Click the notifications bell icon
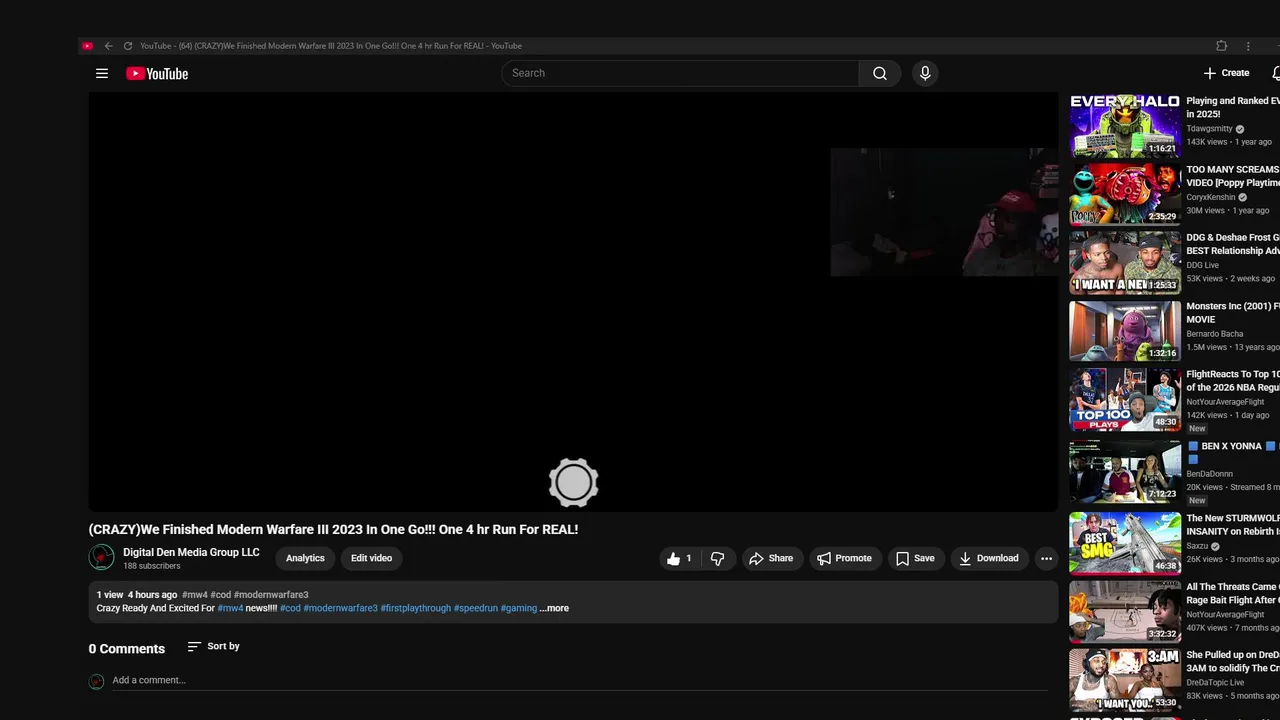The width and height of the screenshot is (1280, 720). [x=1276, y=73]
